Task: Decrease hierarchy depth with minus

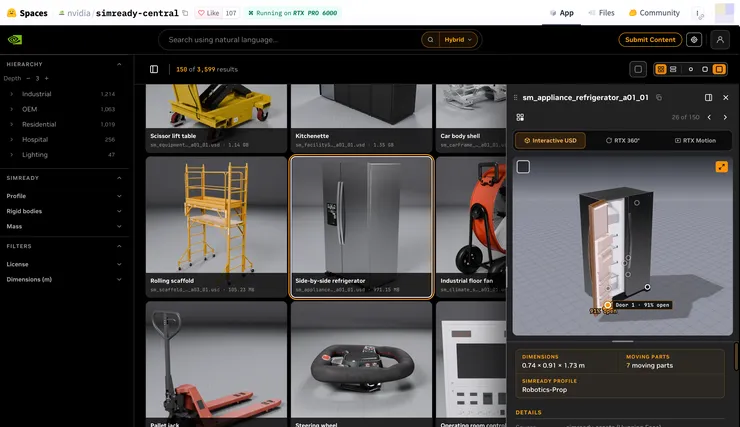Action: [x=28, y=78]
